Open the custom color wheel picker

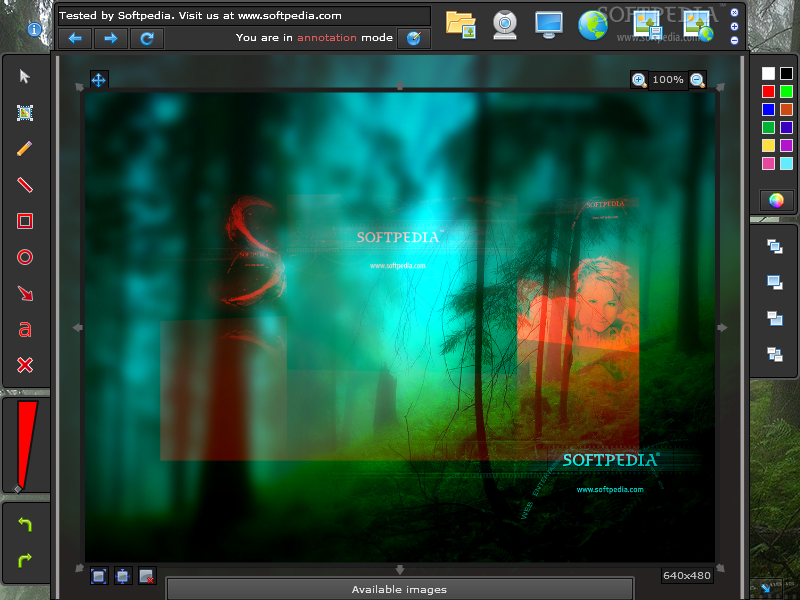click(776, 201)
